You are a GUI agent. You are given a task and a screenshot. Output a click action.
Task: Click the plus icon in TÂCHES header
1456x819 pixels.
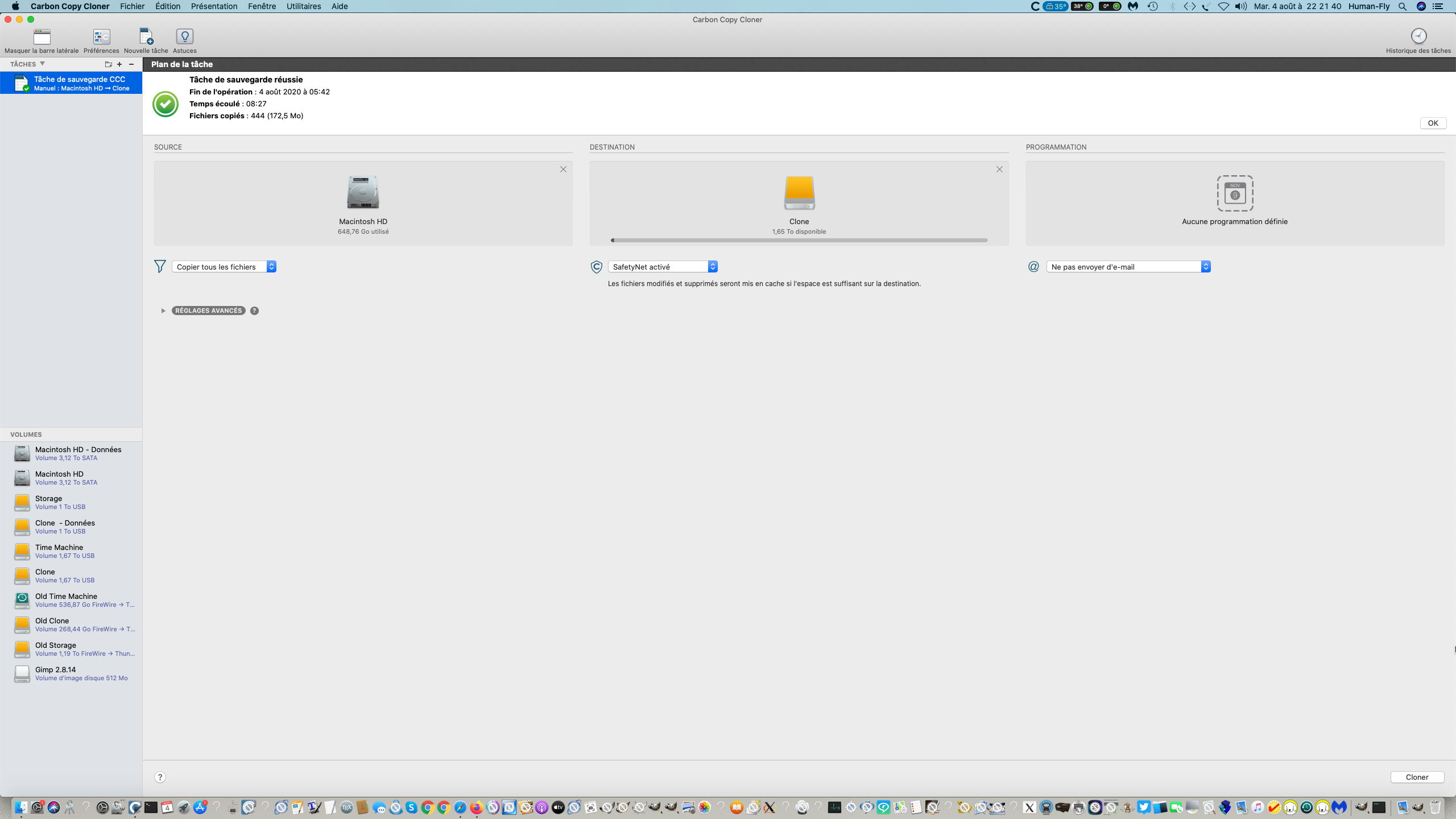click(119, 64)
